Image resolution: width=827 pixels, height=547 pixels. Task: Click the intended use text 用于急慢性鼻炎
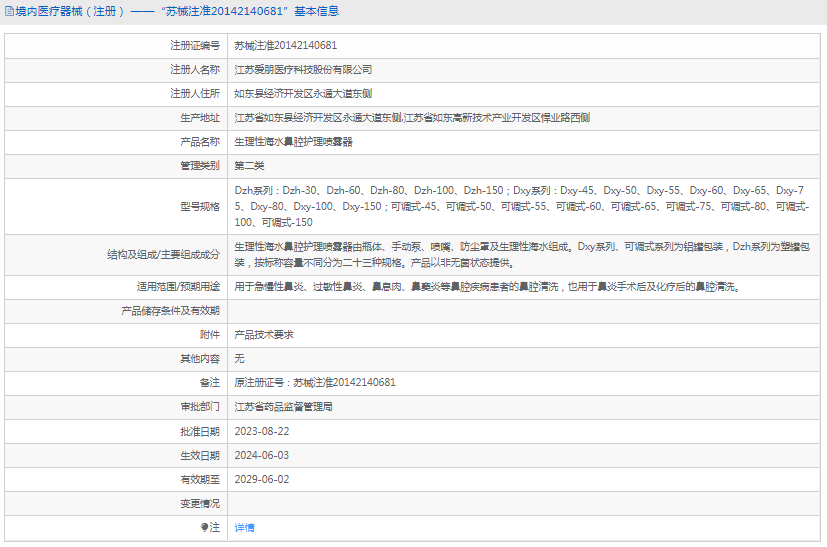[487, 286]
